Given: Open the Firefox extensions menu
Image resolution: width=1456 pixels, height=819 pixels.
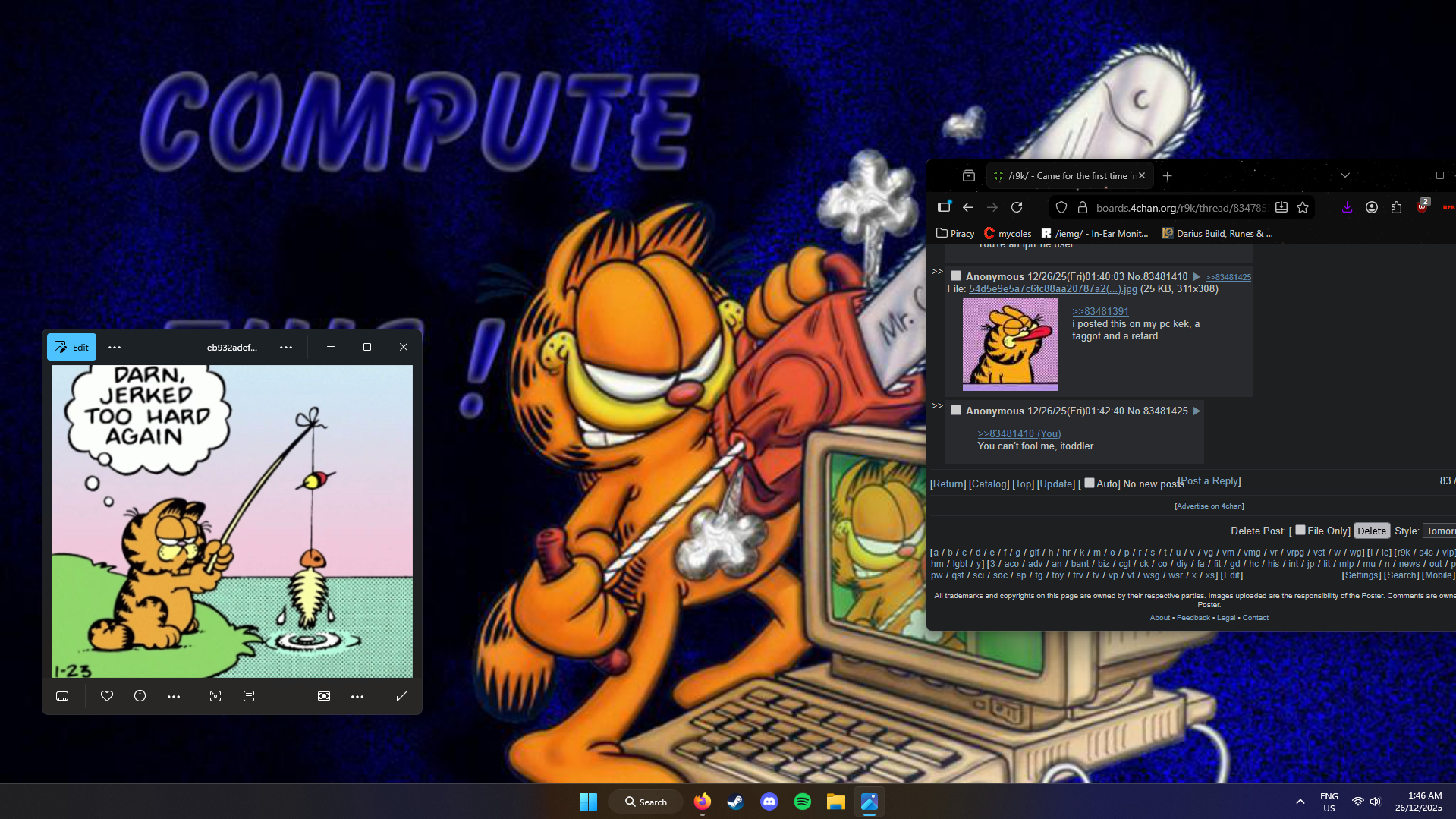Looking at the screenshot, I should click(x=1396, y=207).
